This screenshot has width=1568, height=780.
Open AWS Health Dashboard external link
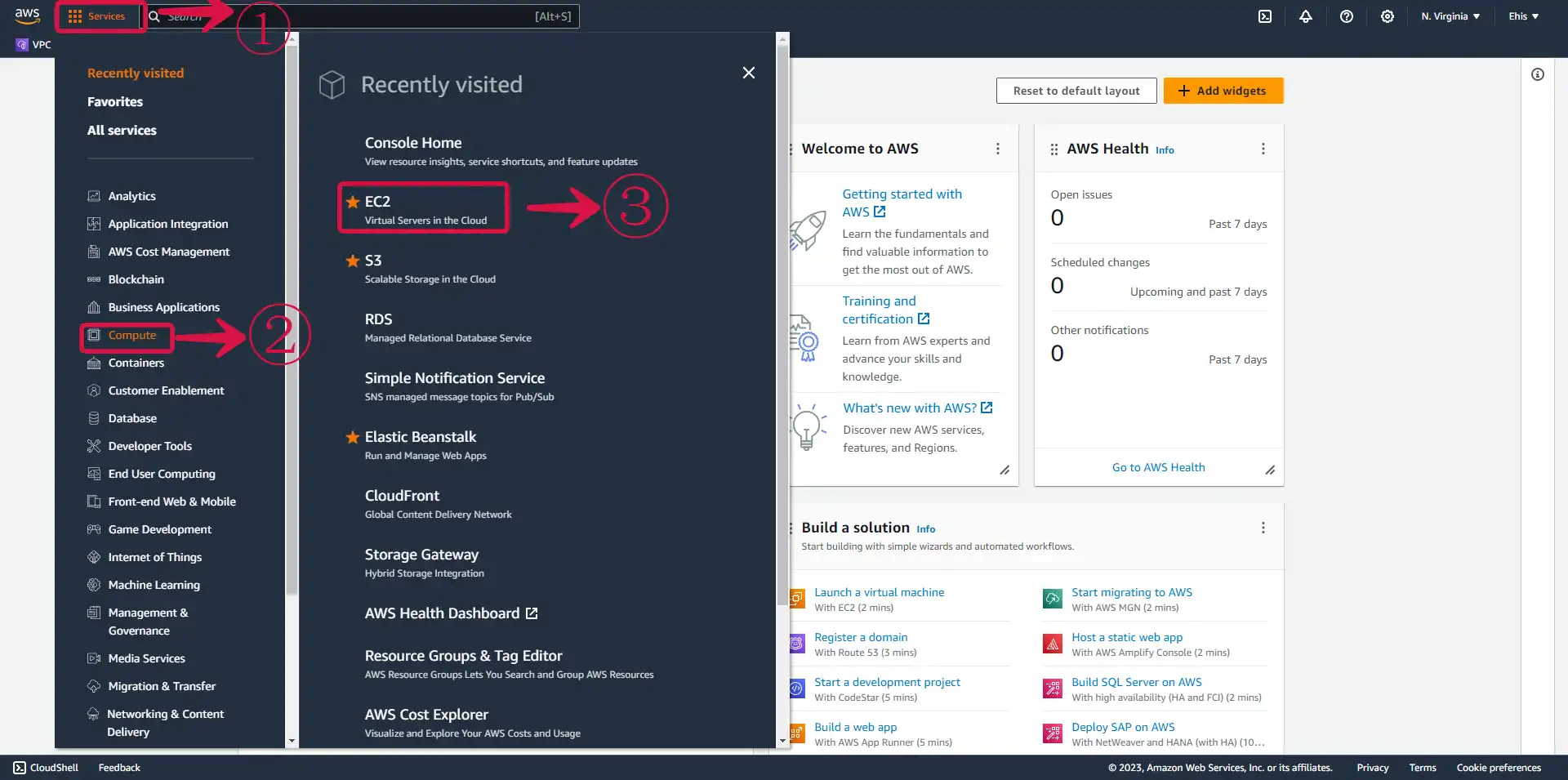[451, 613]
